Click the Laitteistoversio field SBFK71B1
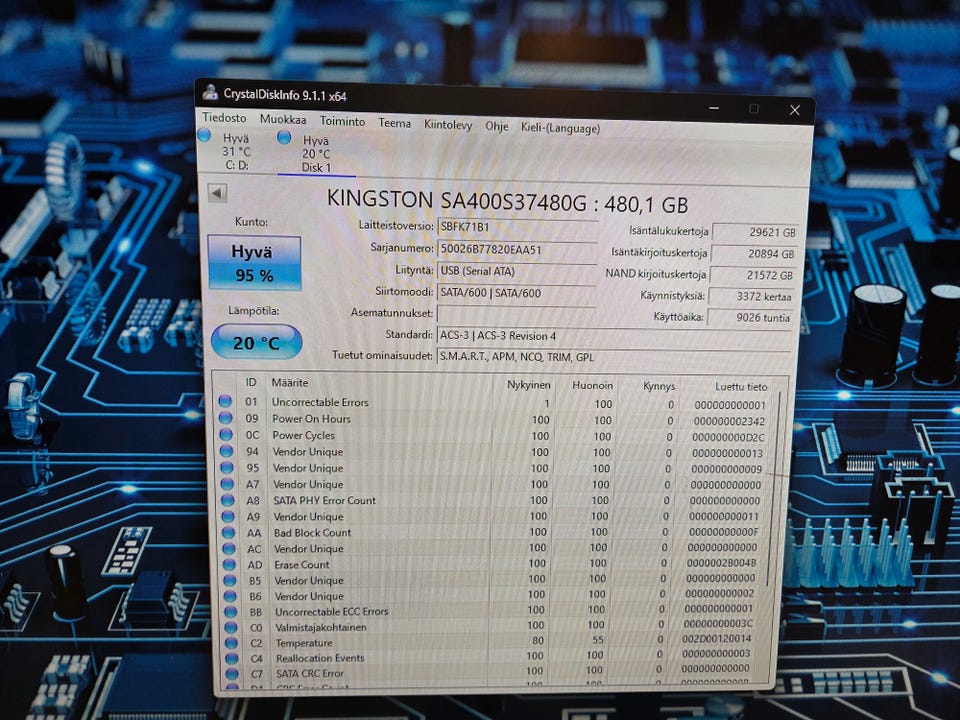This screenshot has width=960, height=720. coord(517,227)
